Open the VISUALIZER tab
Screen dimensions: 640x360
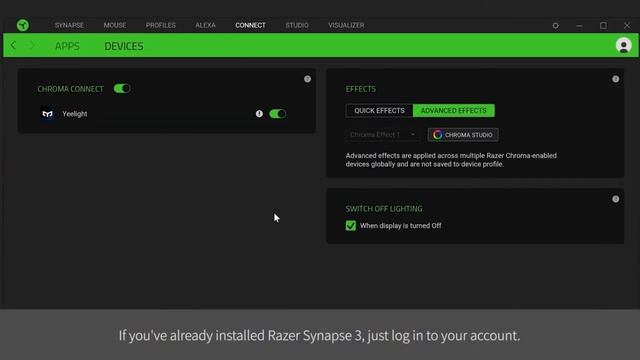coord(346,25)
